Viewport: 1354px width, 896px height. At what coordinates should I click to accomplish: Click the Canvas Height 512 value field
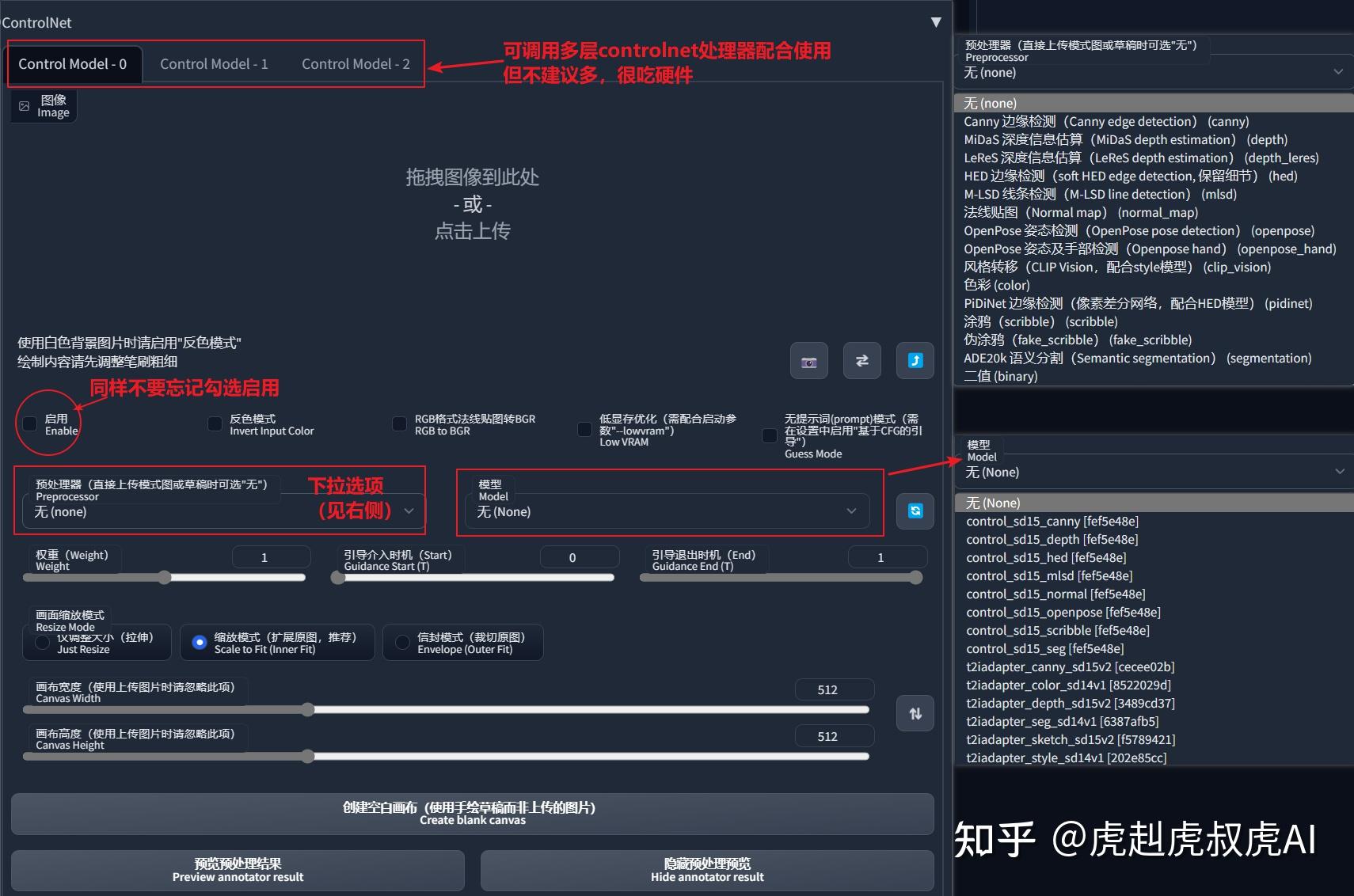point(835,736)
